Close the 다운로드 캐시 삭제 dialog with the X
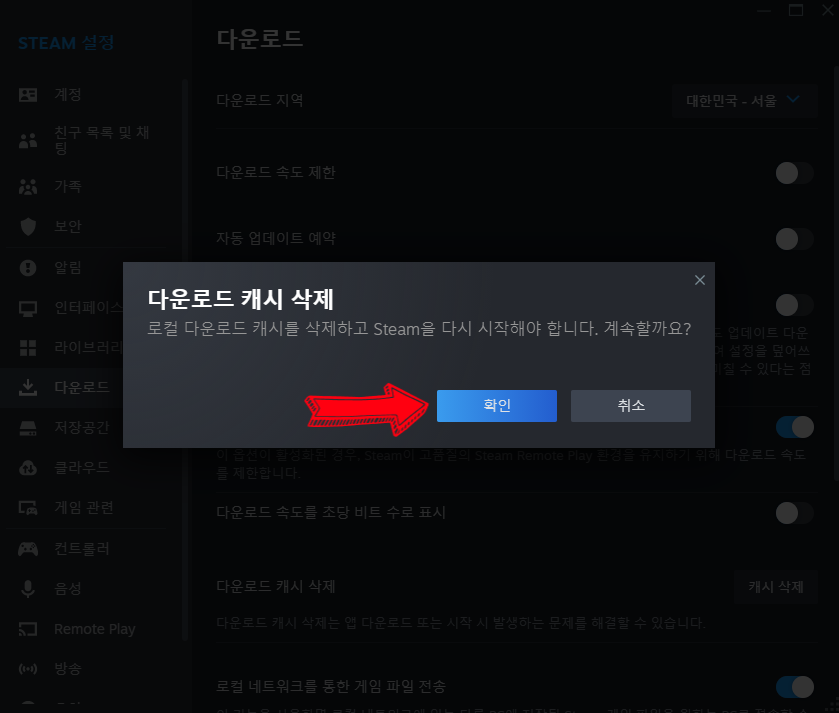 click(699, 280)
